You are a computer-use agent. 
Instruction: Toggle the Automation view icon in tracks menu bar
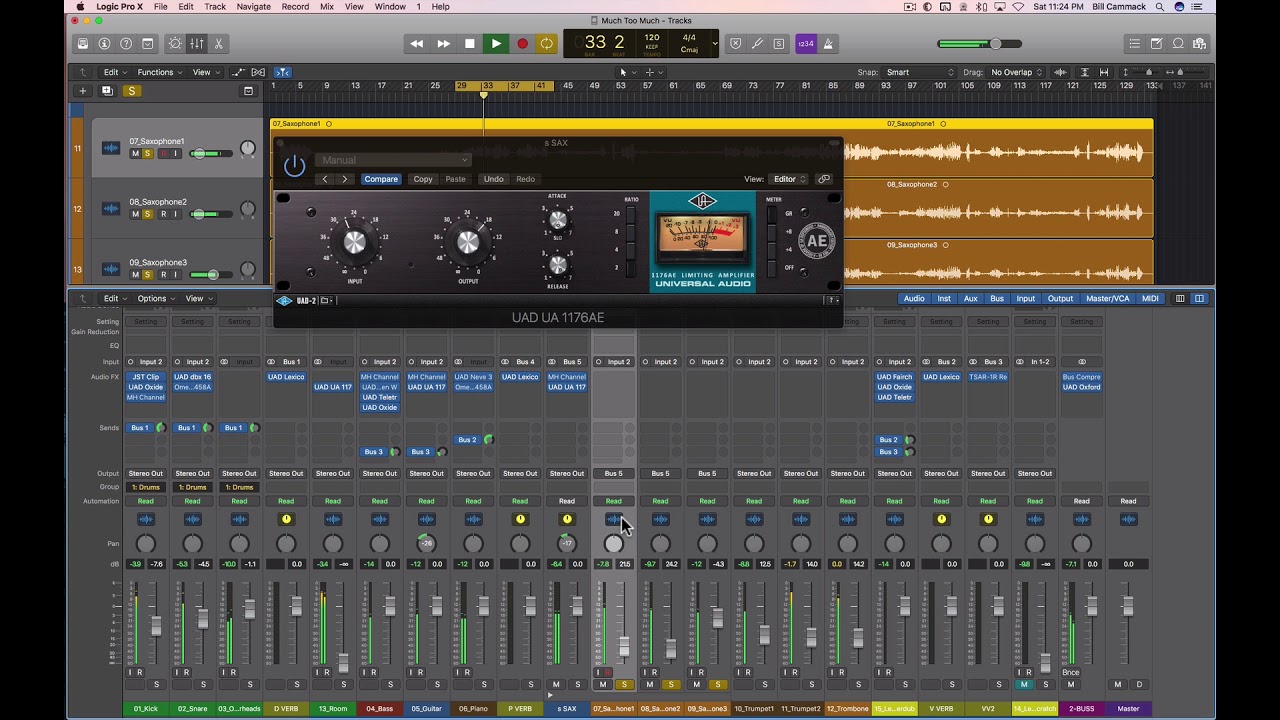238,72
